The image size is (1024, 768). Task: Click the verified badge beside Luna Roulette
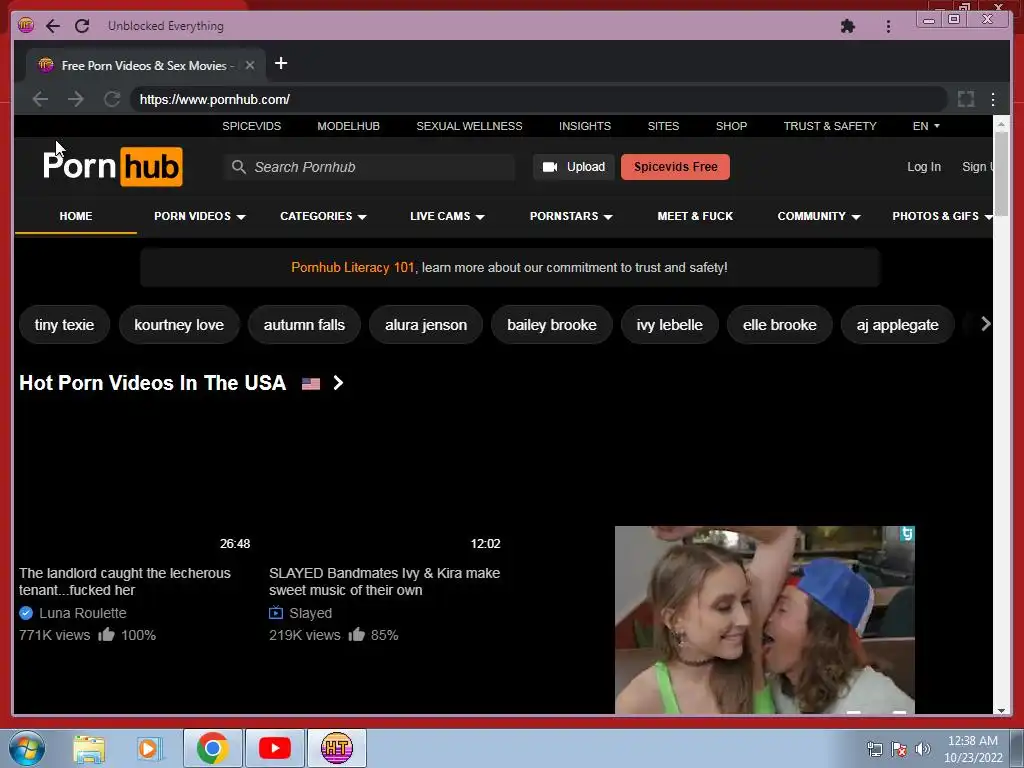[x=26, y=613]
